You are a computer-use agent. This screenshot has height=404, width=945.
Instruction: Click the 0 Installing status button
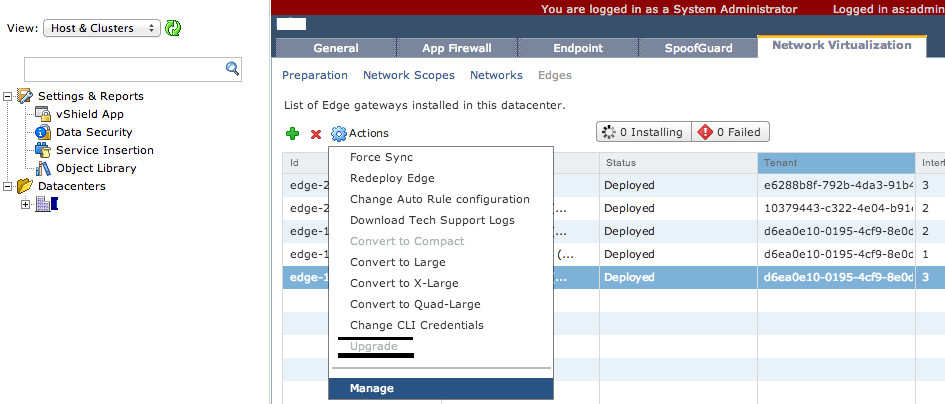641,132
